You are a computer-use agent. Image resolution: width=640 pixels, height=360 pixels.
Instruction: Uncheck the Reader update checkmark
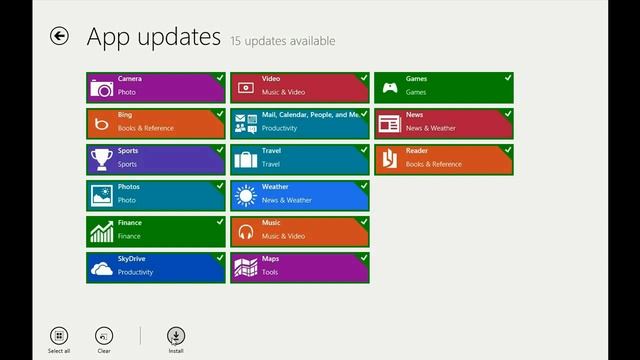coord(508,149)
